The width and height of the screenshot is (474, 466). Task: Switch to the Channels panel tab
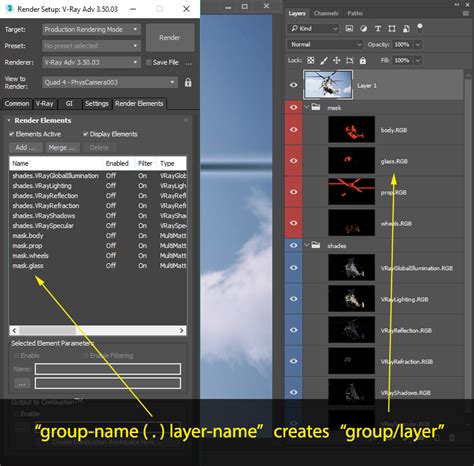click(326, 13)
